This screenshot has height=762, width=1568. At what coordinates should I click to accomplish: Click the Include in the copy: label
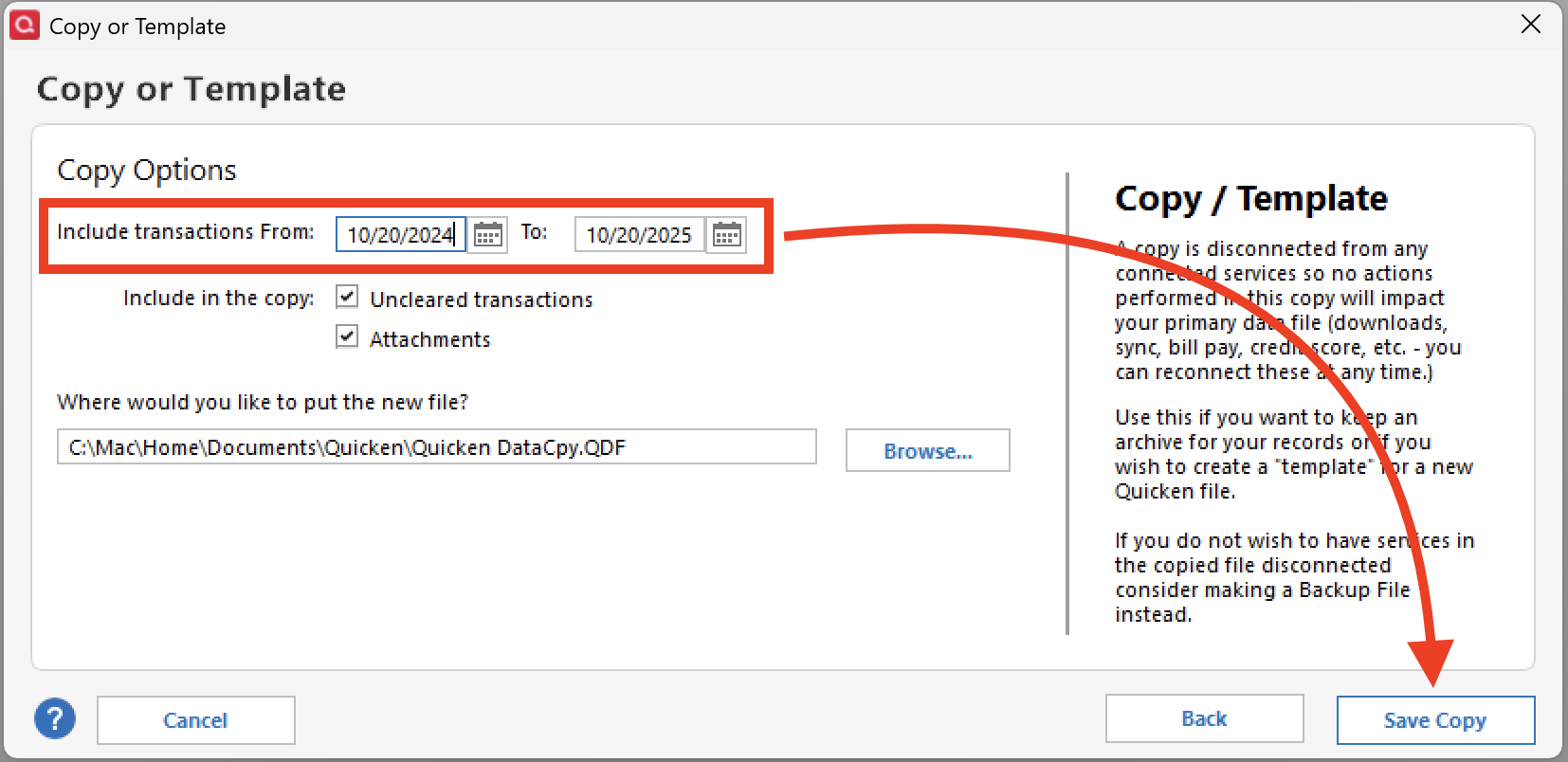tap(219, 299)
